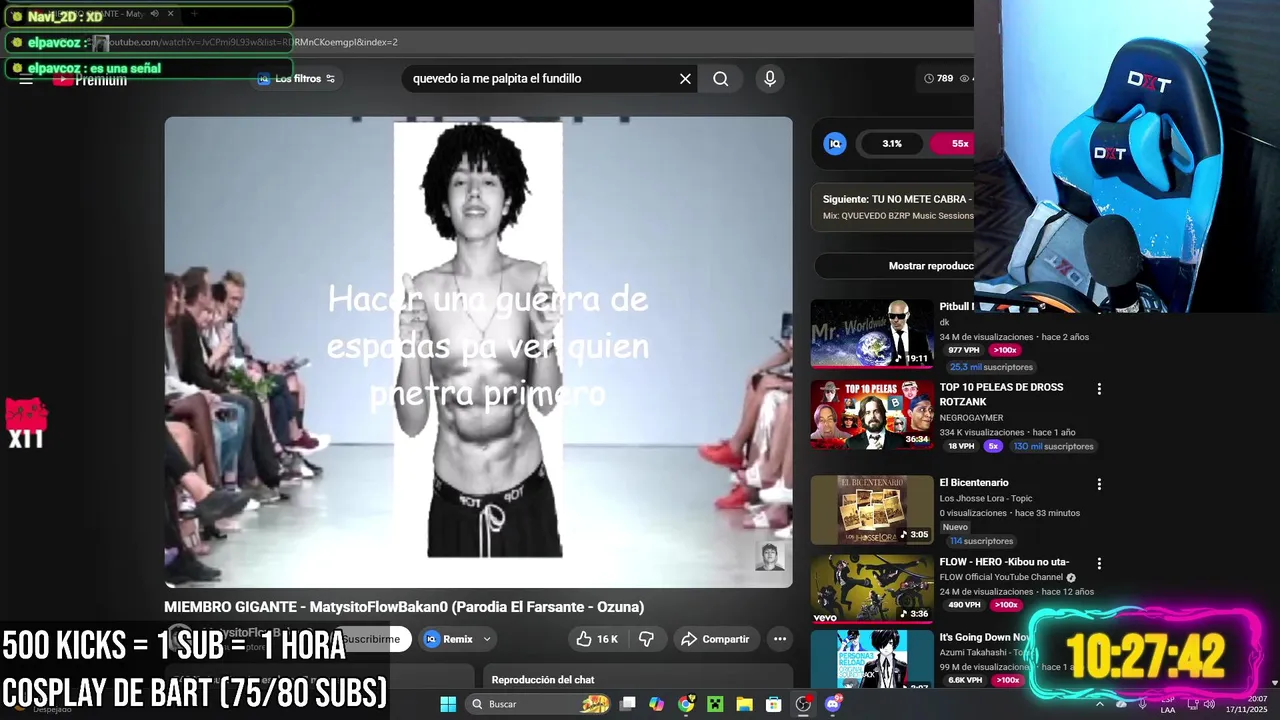Open Discord from the taskbar
Screen dimensions: 1280x720
pos(833,704)
